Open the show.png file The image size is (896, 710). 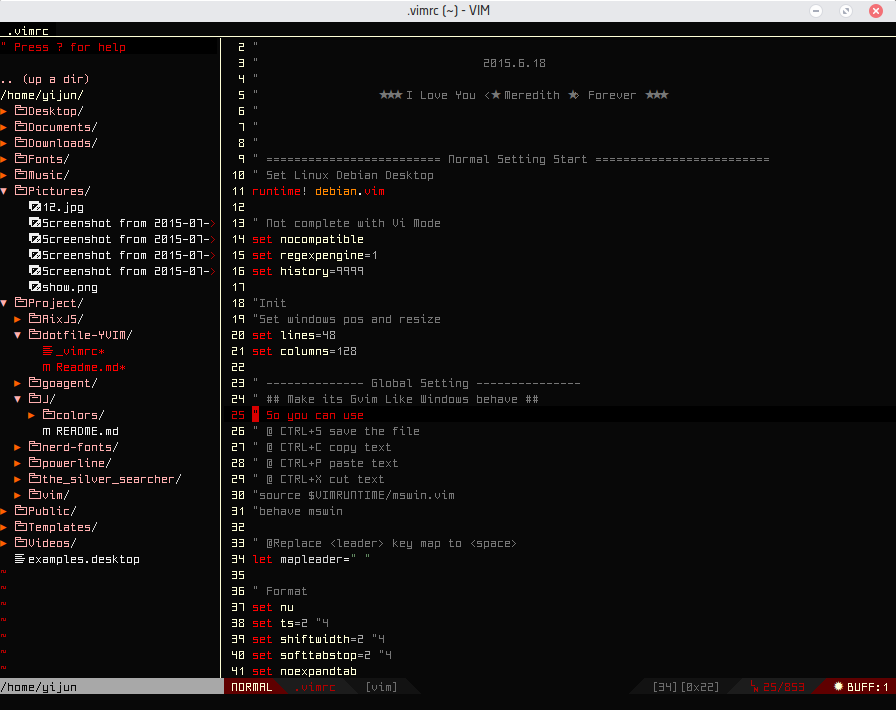70,287
